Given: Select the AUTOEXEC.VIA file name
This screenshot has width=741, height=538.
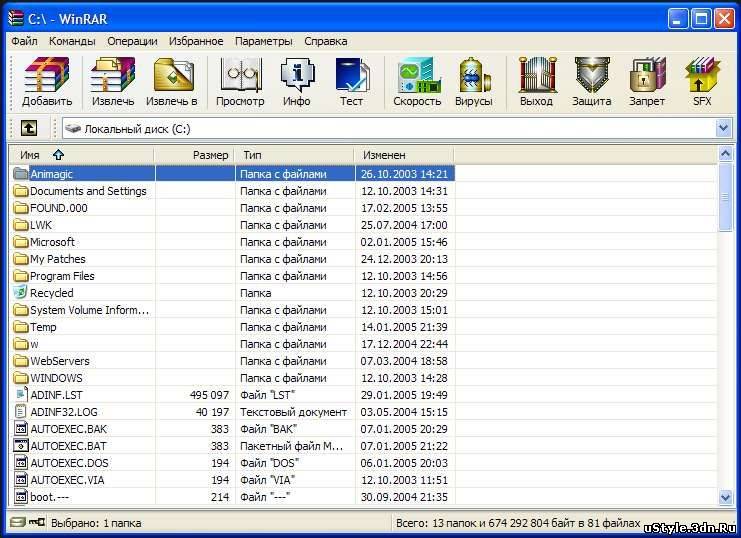Looking at the screenshot, I should pos(68,480).
